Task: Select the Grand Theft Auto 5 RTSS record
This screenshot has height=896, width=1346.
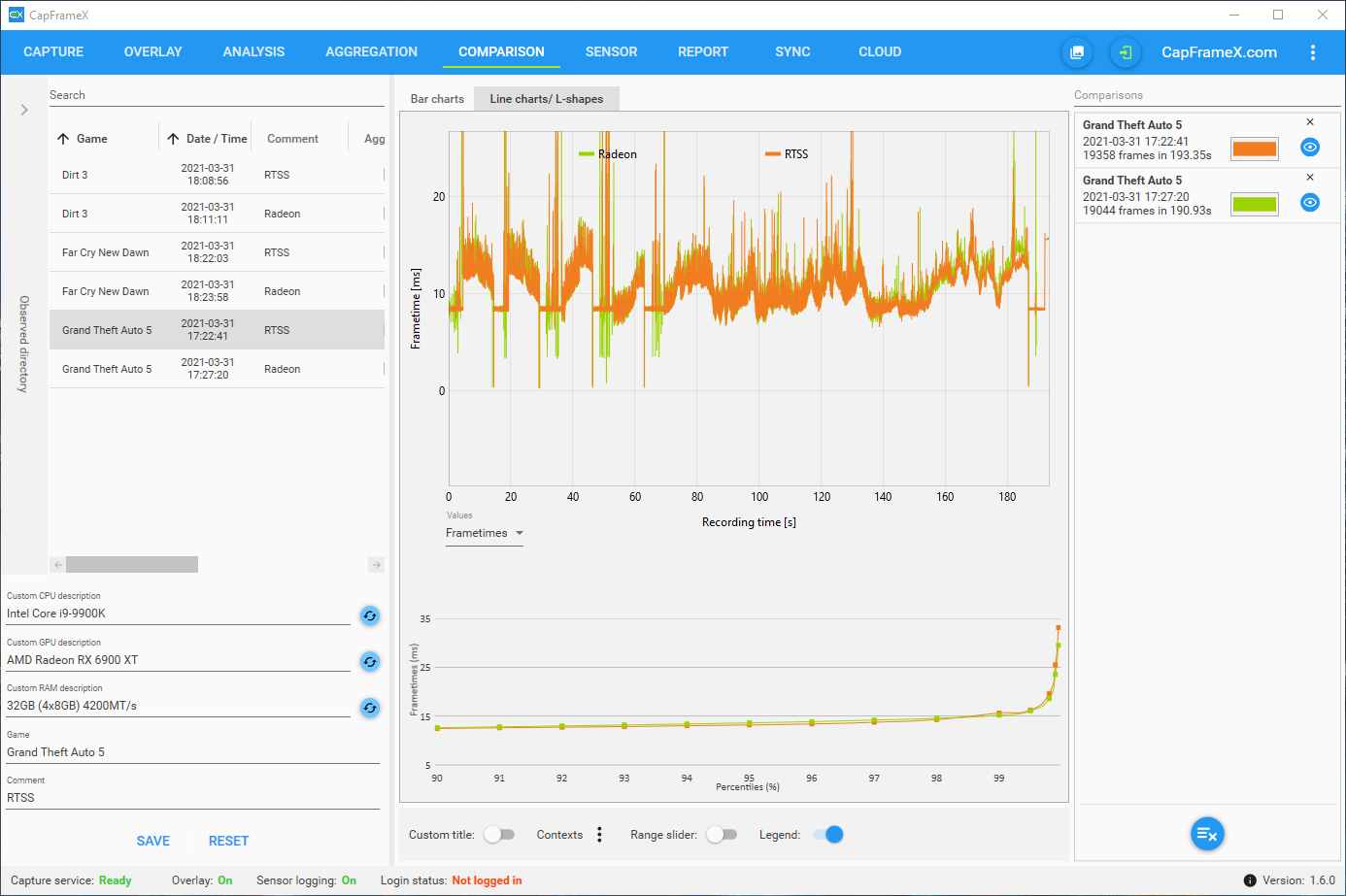Action: tap(217, 330)
